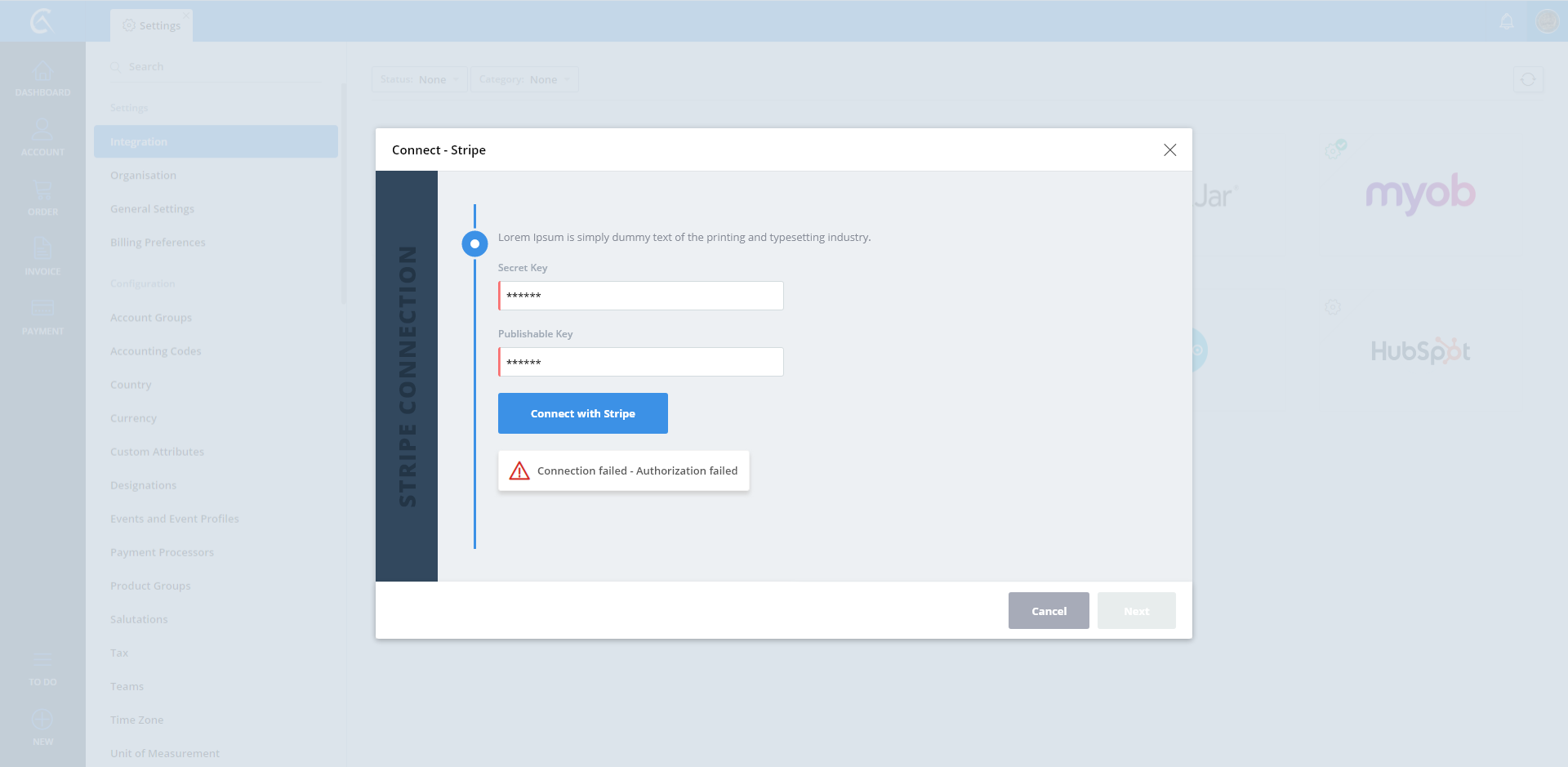Open the Dashboard sidebar icon
1568x767 pixels.
pos(42,74)
